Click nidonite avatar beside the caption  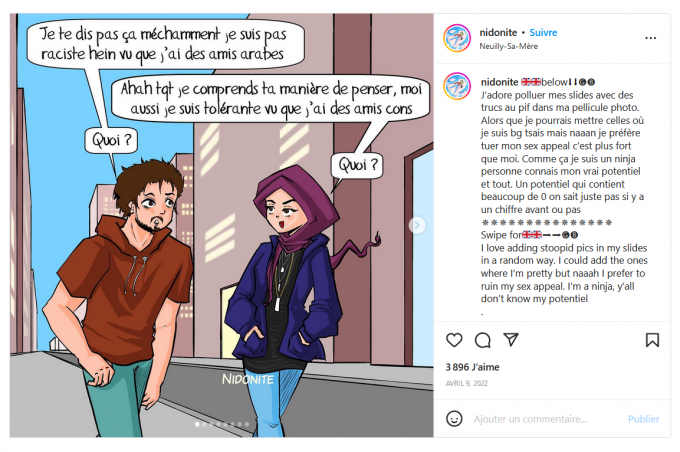click(x=457, y=86)
